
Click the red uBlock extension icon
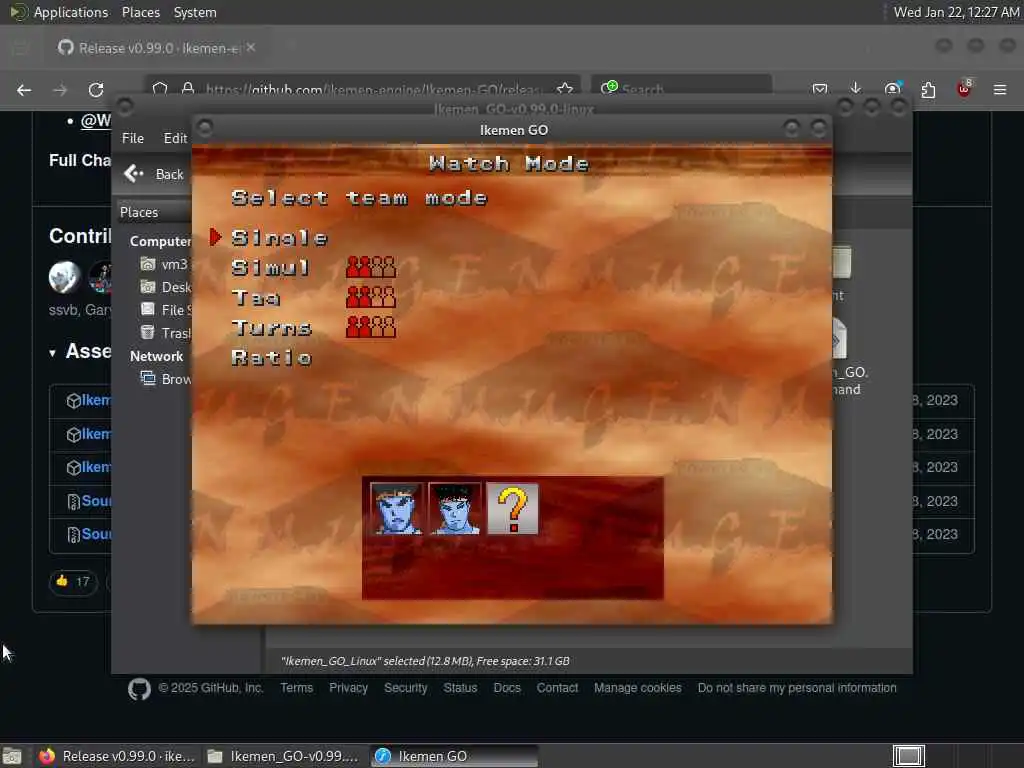(x=964, y=89)
